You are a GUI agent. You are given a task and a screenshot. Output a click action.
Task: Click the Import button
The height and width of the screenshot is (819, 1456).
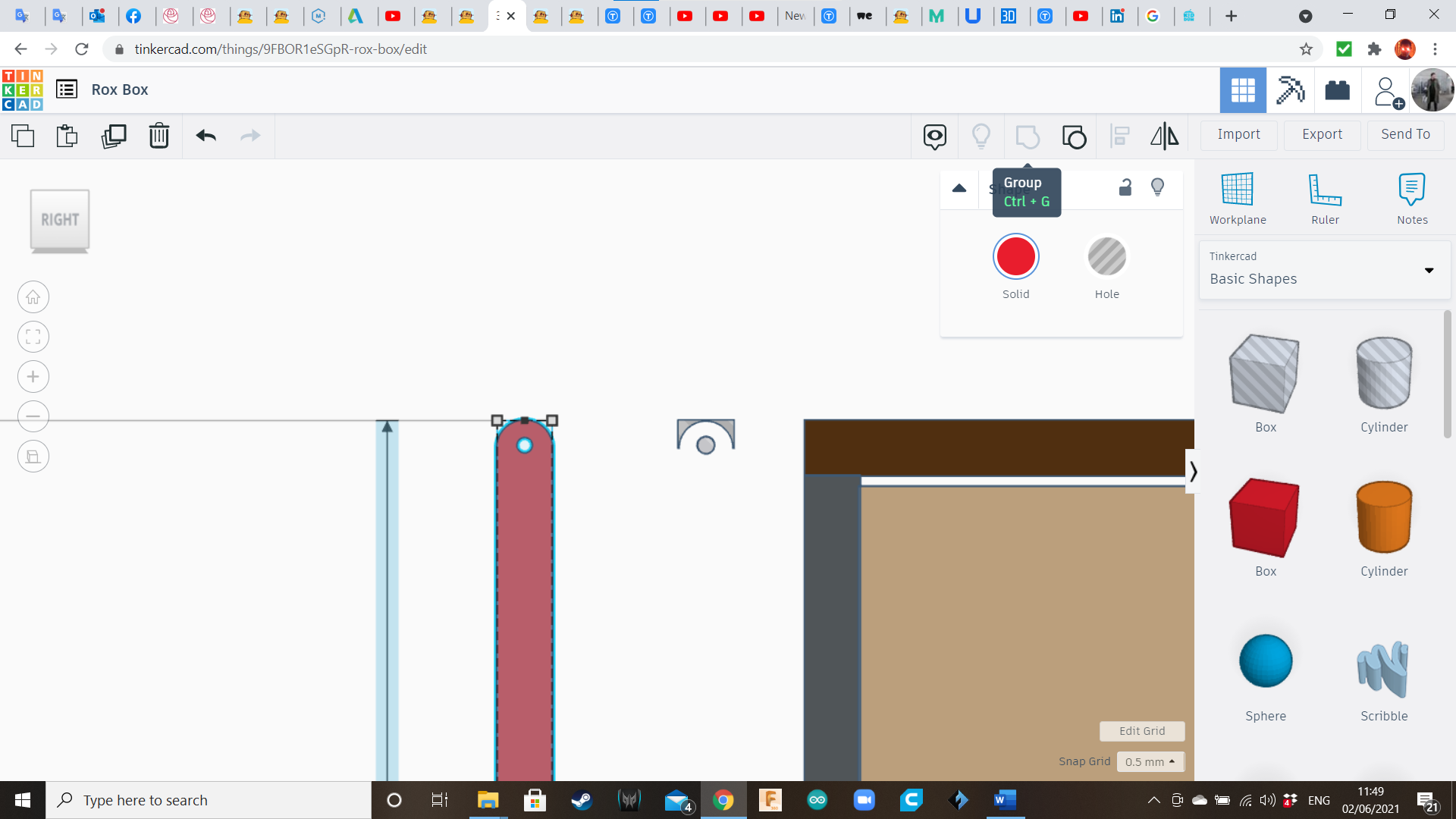click(x=1238, y=134)
